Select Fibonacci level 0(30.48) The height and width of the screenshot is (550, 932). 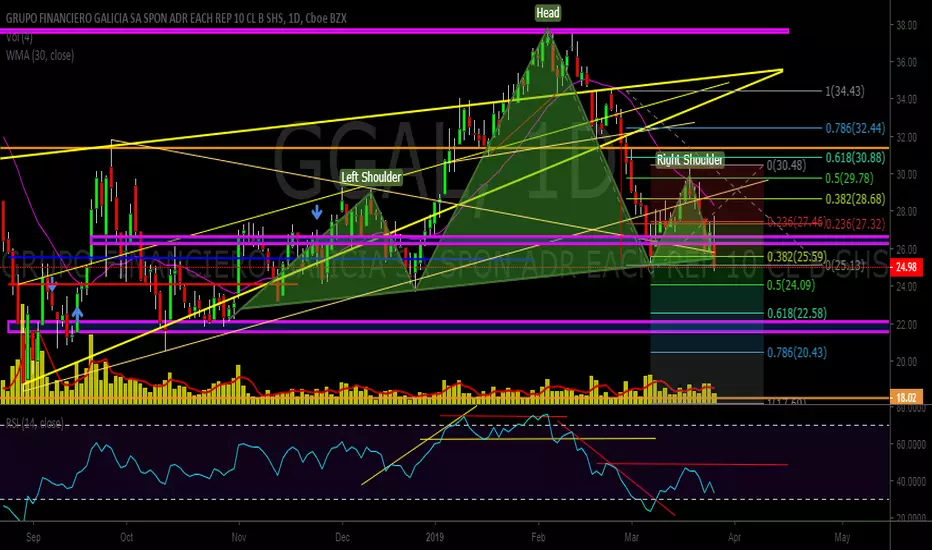[x=786, y=165]
